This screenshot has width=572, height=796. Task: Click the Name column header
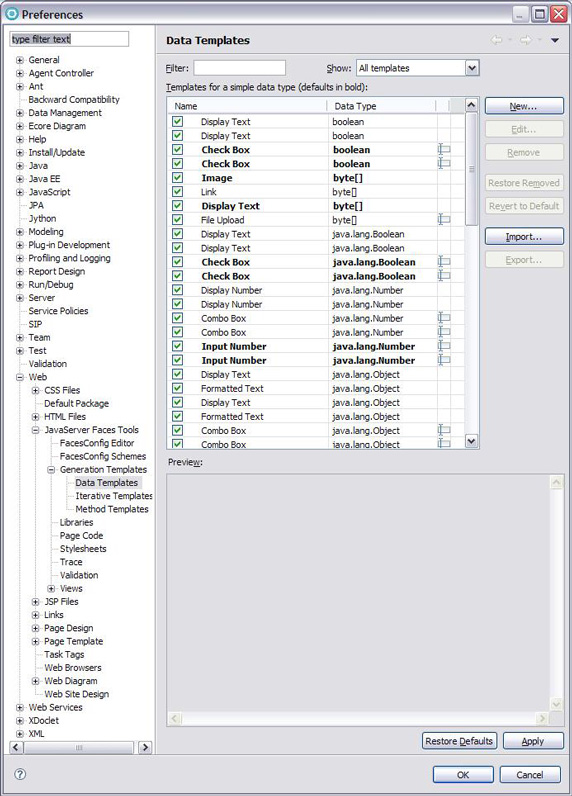(x=249, y=106)
